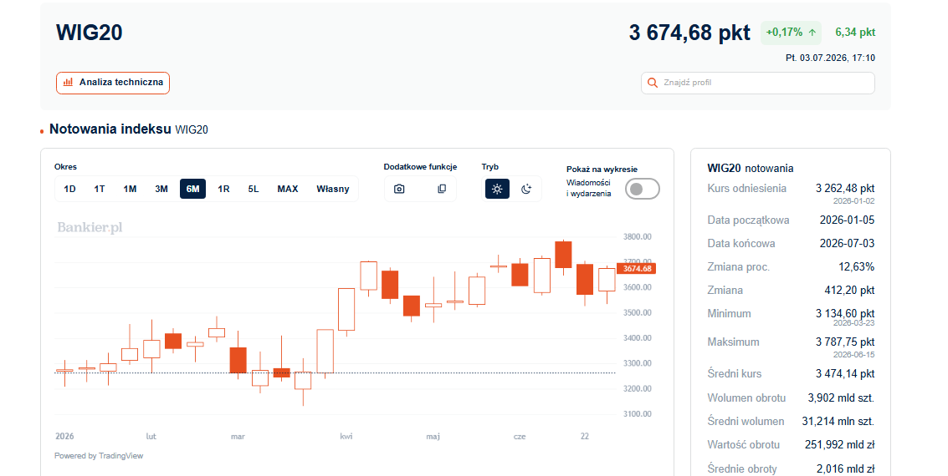Viewport: 948px width, 476px height.
Task: Click the Minimum value 3 134,60 pkt
Action: pyautogui.click(x=845, y=313)
